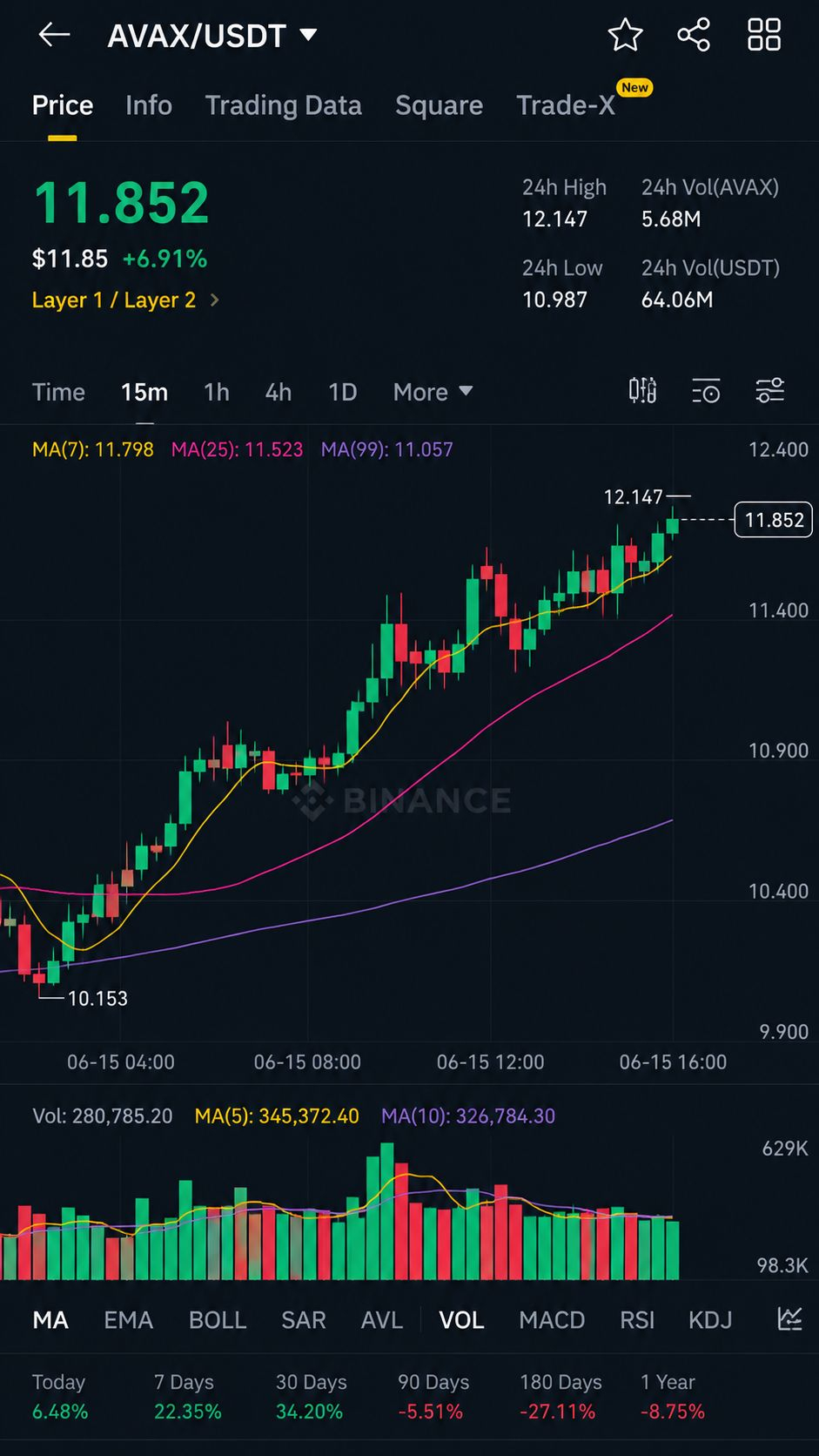The width and height of the screenshot is (819, 1456).
Task: Tap the 1 Year -8.75% performance entry
Action: (x=673, y=1397)
